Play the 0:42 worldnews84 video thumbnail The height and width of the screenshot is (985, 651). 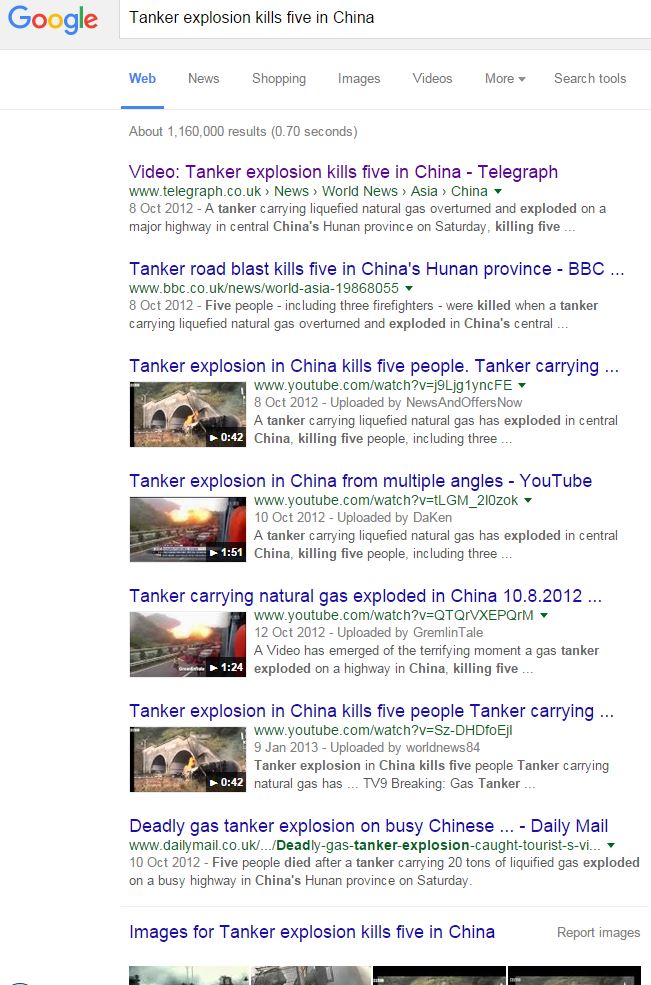[188, 759]
